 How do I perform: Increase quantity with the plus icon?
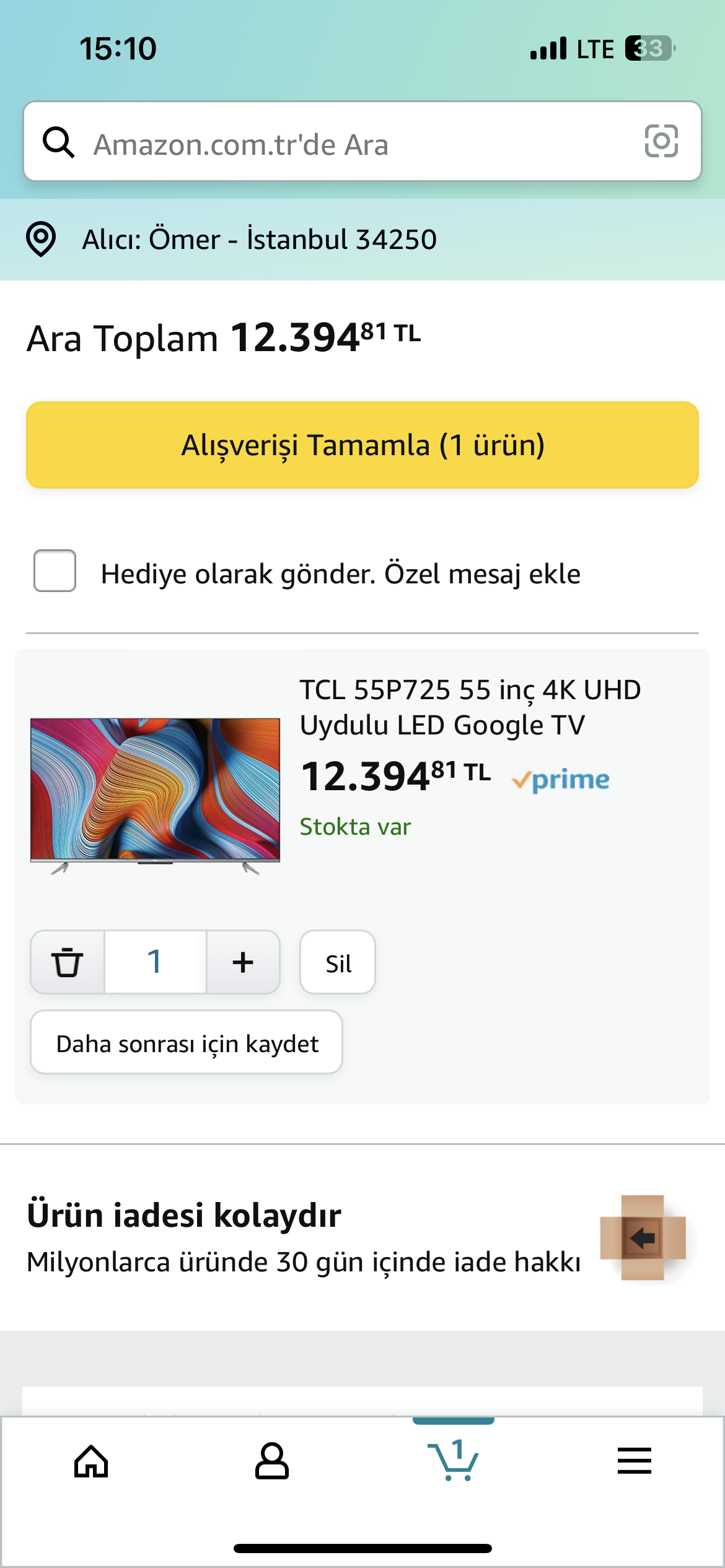243,962
